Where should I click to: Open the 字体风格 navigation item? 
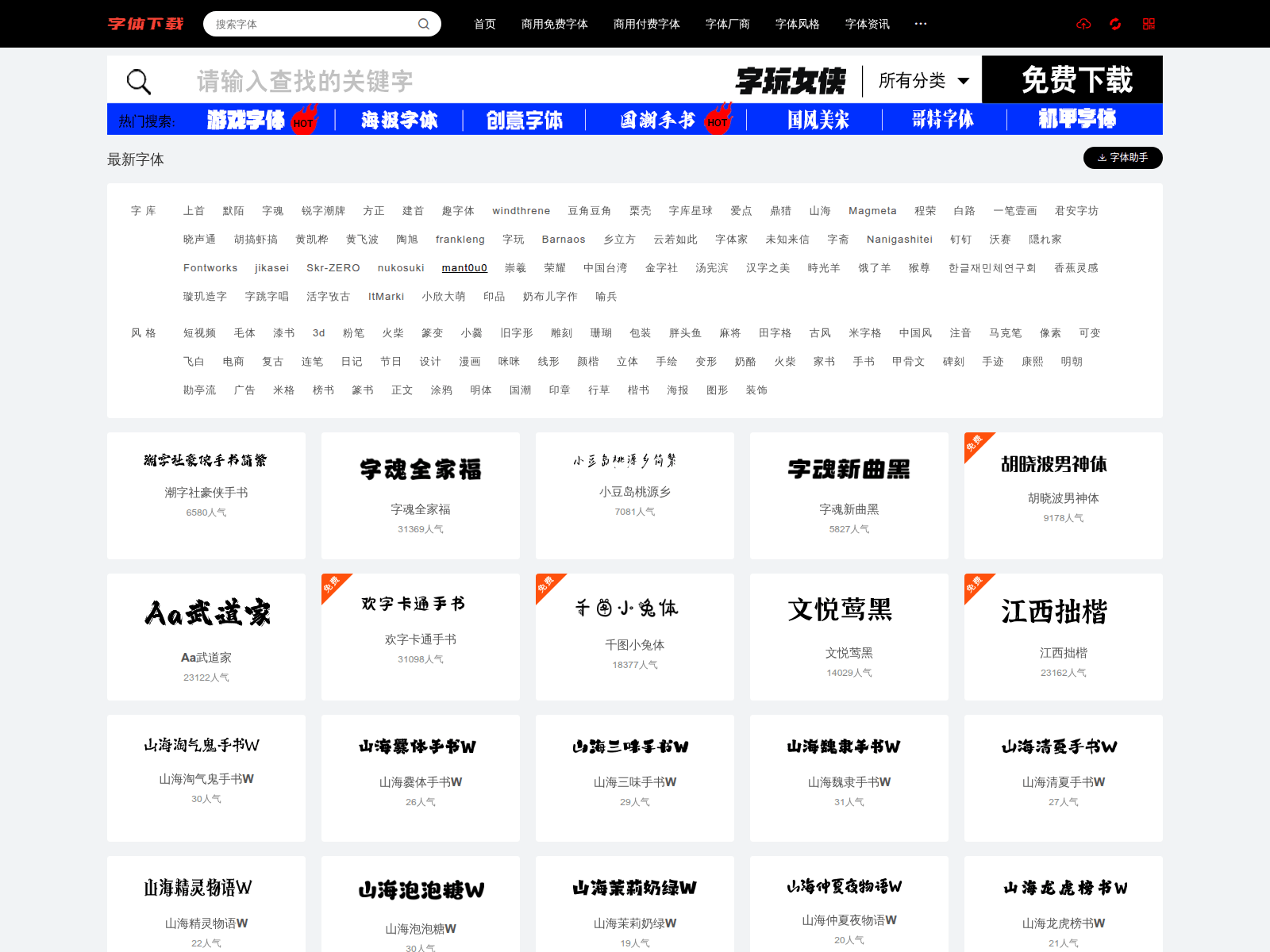tap(797, 24)
